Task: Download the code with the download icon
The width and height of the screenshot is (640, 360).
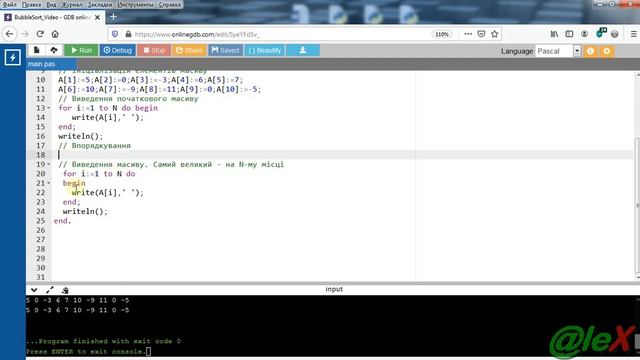Action: click(x=303, y=50)
